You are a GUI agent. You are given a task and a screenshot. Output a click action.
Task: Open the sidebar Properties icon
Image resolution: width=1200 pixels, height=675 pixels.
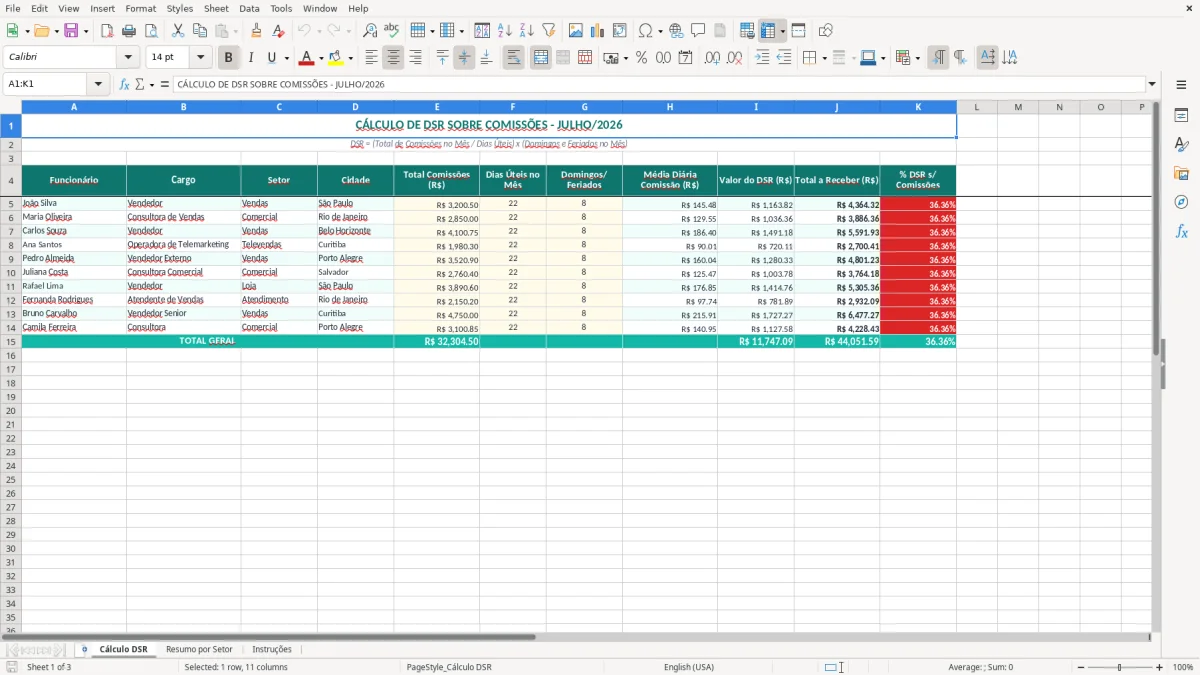[1181, 115]
